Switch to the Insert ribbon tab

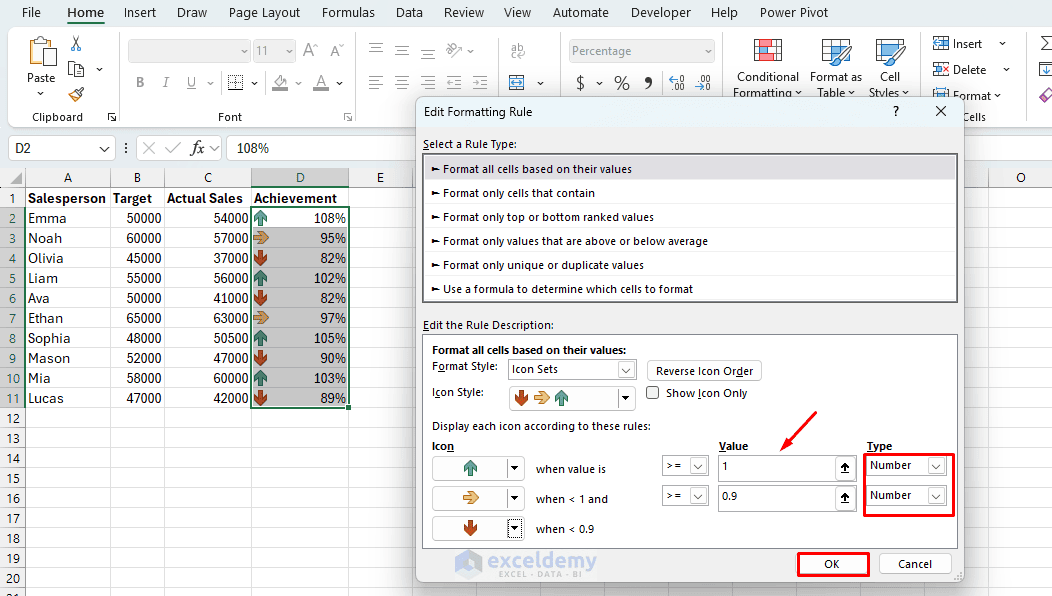coord(140,13)
